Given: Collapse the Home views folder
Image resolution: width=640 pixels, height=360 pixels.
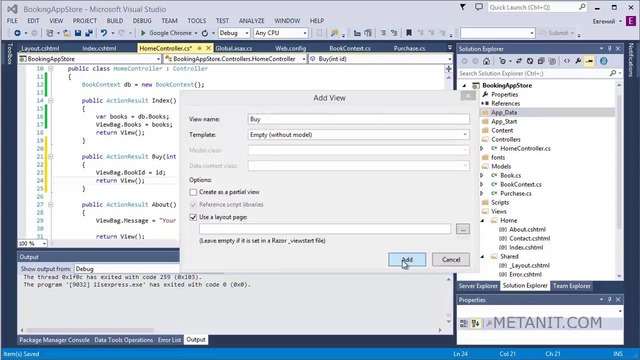Looking at the screenshot, I should 482,220.
